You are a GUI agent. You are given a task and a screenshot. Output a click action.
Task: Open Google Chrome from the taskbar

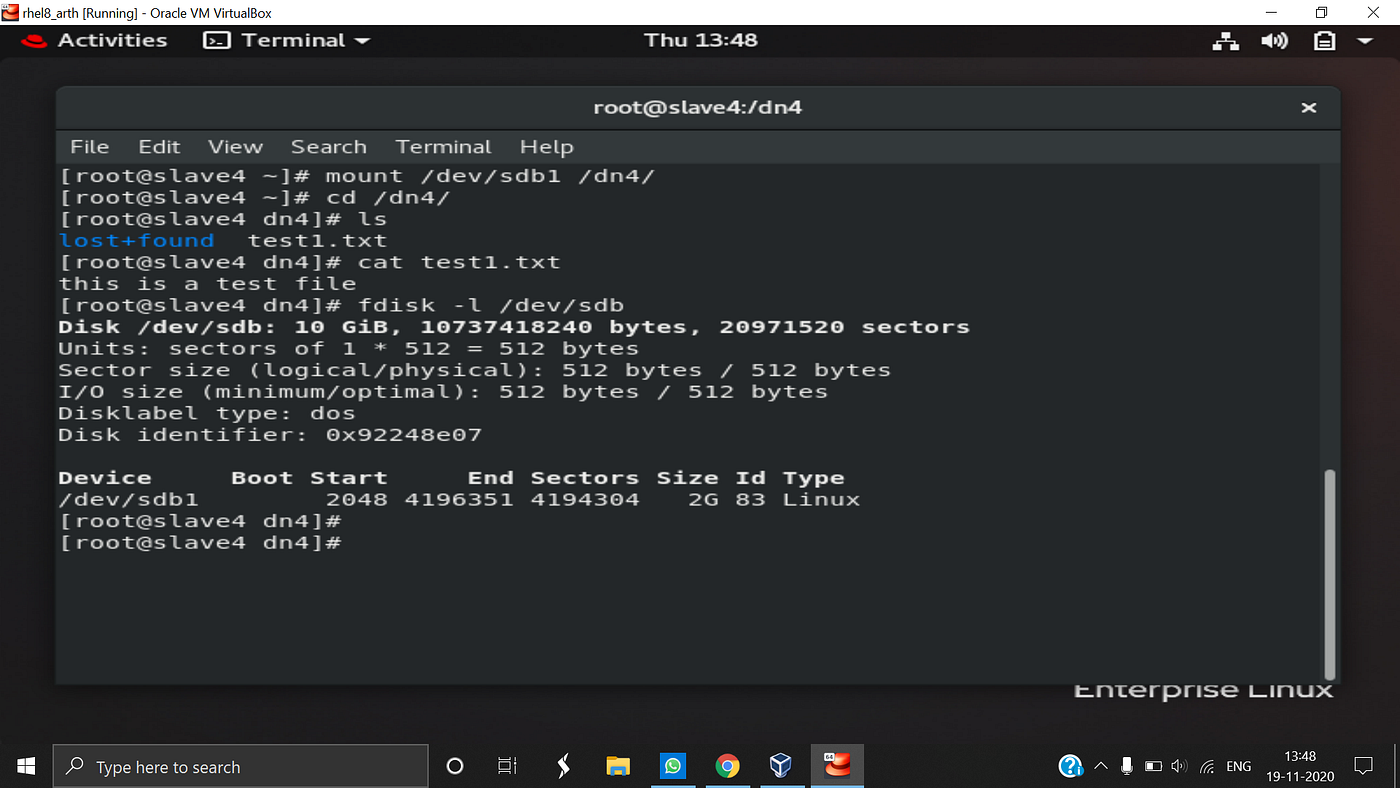(x=727, y=766)
